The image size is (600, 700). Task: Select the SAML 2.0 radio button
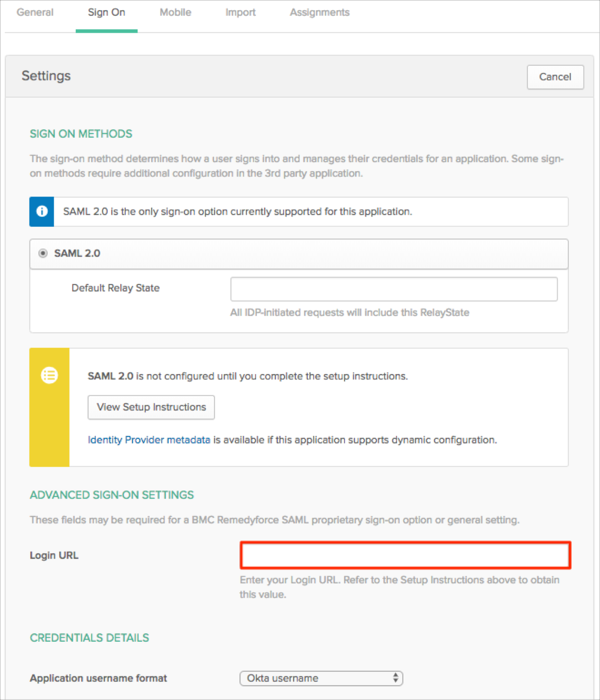[43, 254]
